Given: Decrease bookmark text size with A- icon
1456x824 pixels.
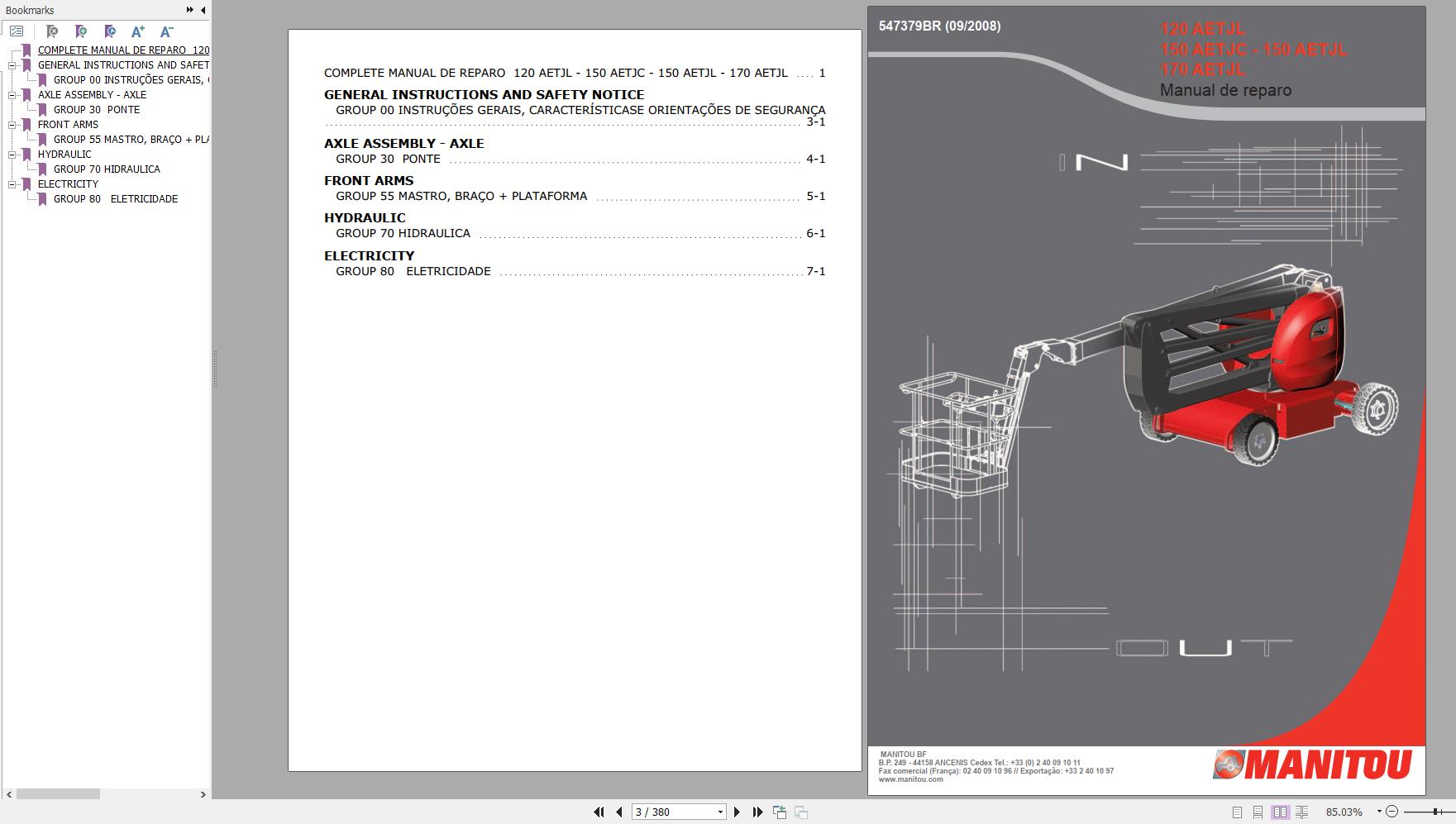Looking at the screenshot, I should [166, 31].
